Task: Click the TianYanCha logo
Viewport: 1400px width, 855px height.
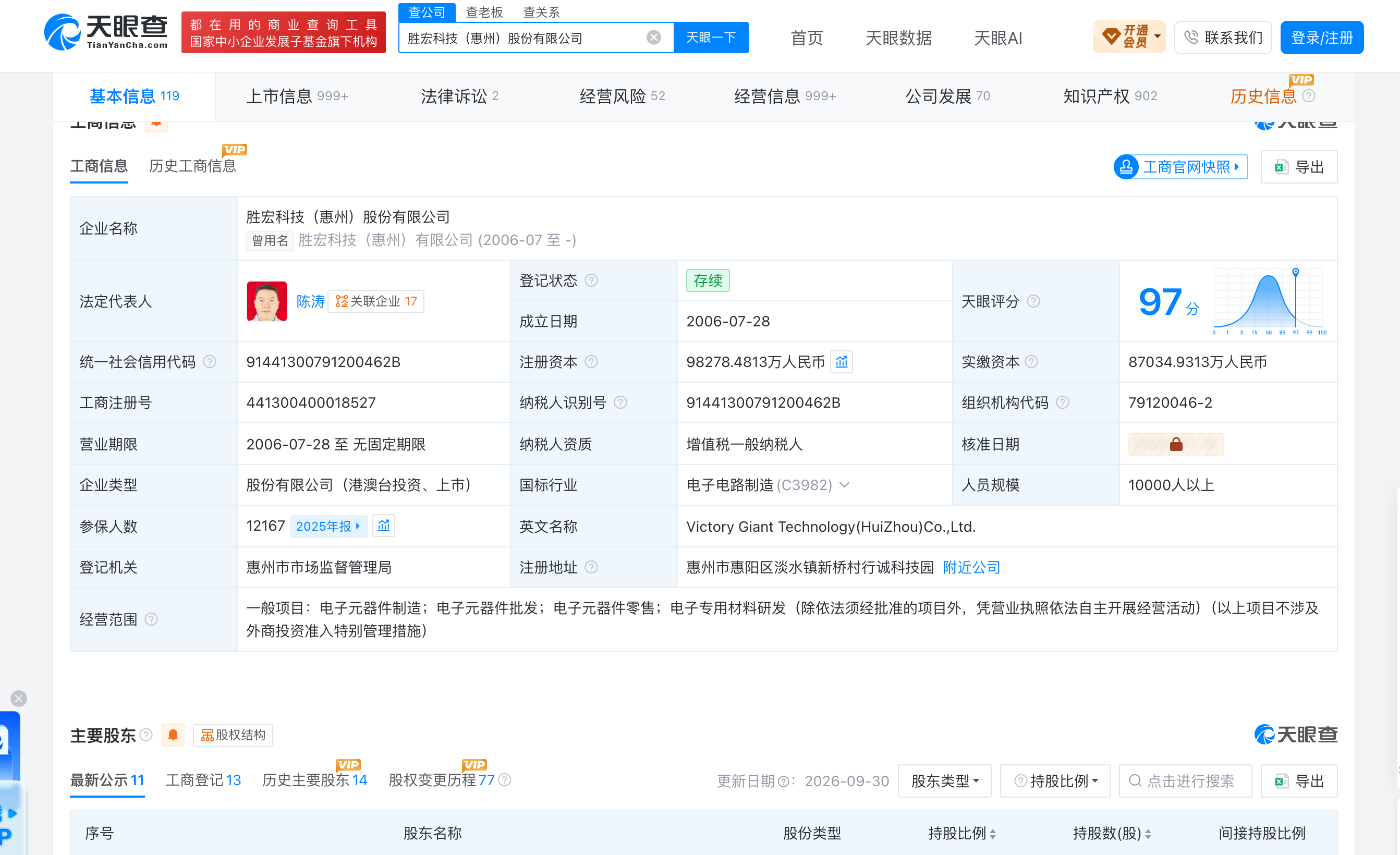Action: [x=106, y=32]
